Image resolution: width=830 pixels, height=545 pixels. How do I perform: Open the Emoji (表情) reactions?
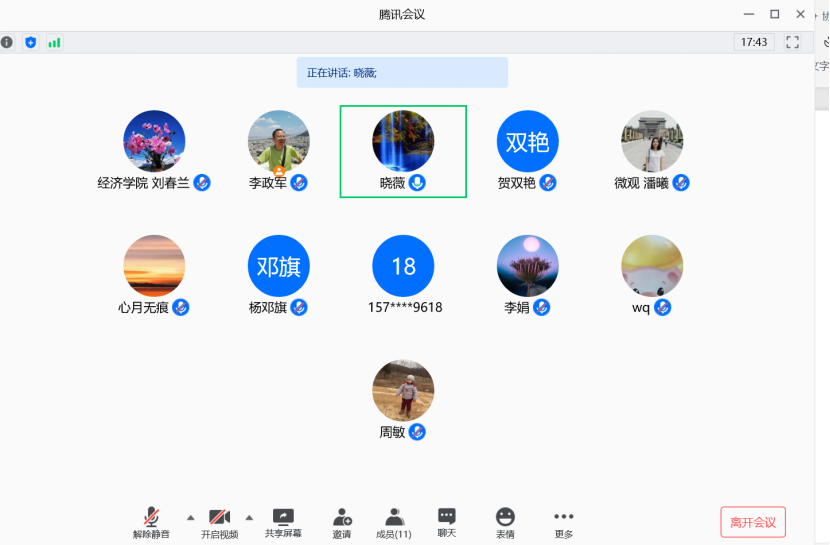(506, 522)
